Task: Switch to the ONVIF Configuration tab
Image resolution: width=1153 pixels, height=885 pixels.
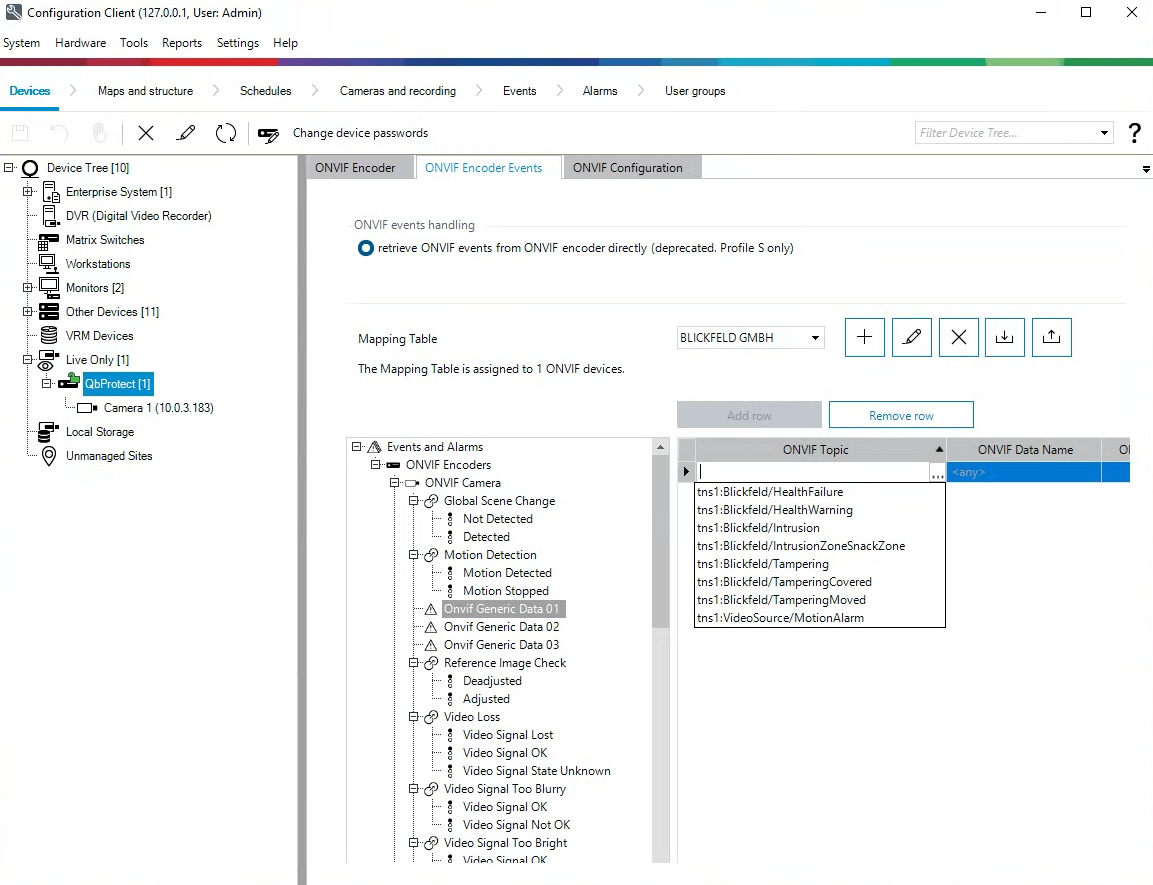Action: (627, 168)
